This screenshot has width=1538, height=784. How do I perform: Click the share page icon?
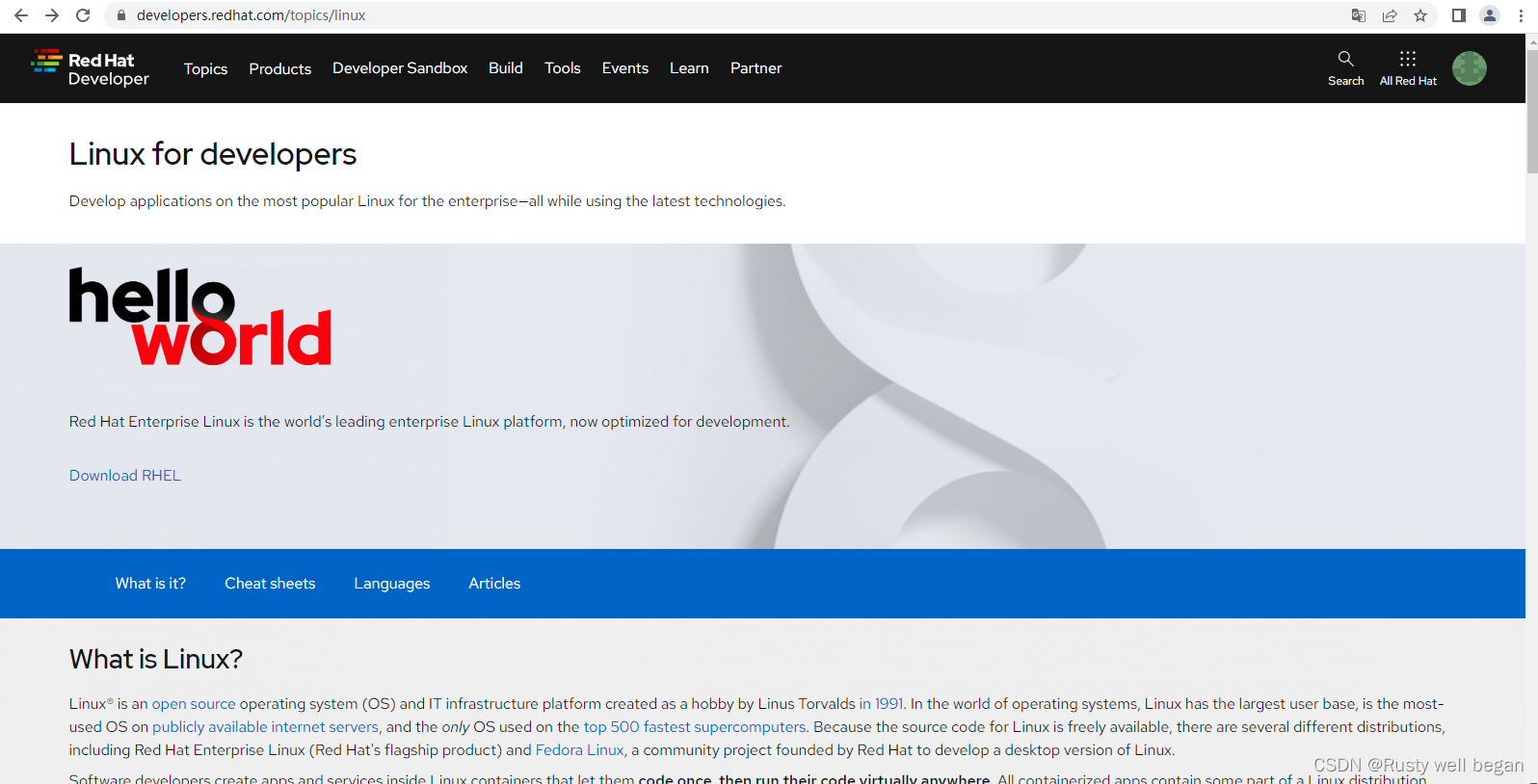tap(1390, 15)
